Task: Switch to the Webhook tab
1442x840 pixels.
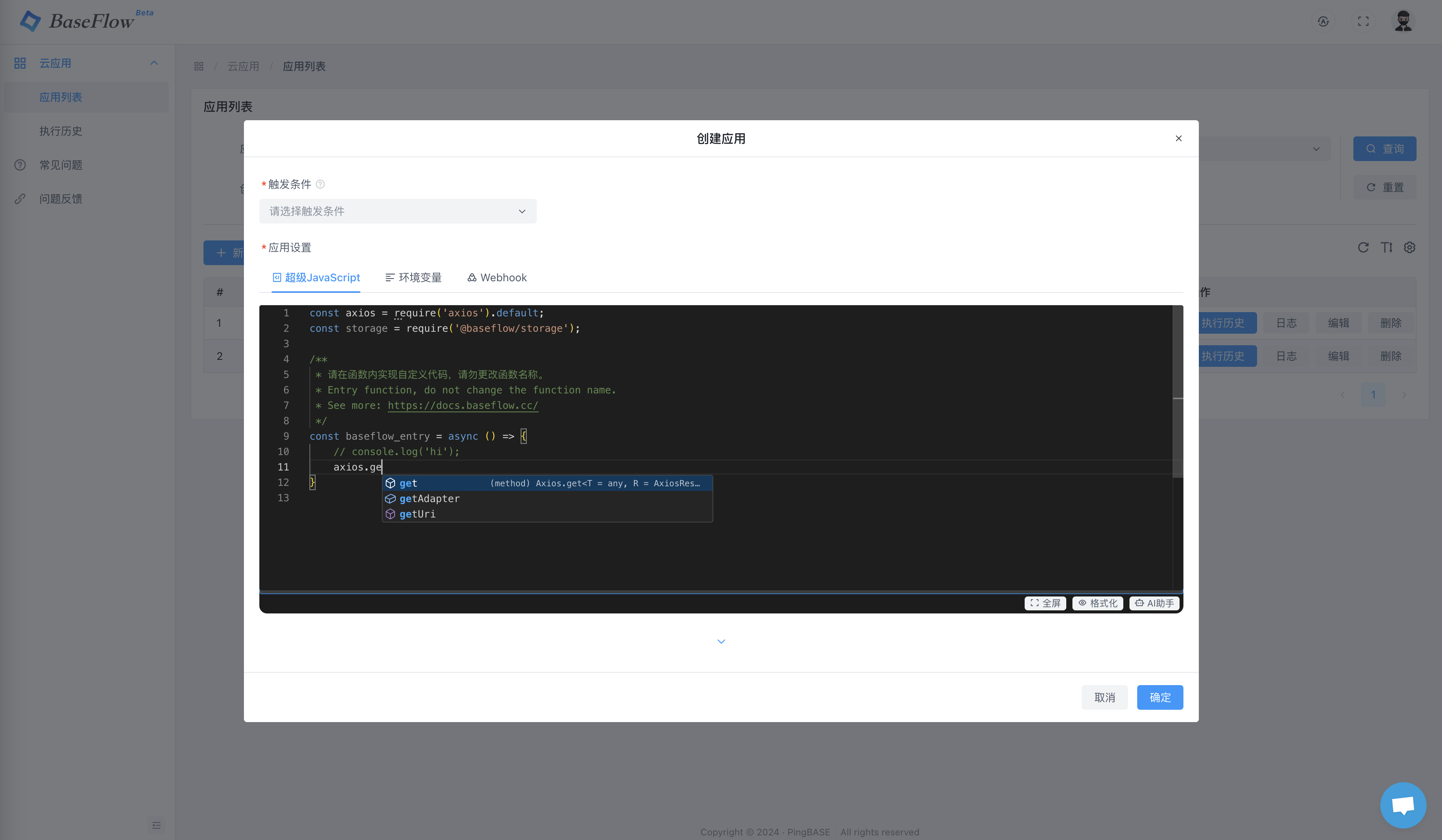Action: point(497,277)
